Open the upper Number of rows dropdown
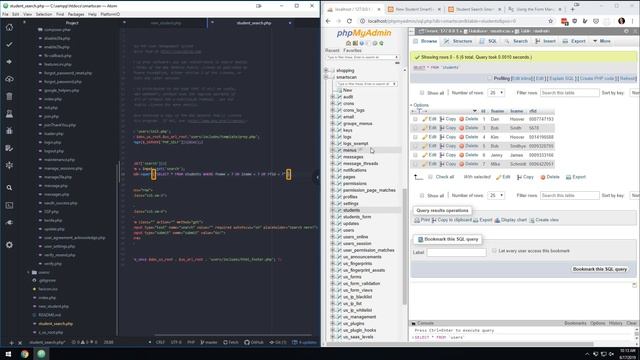 496,93
